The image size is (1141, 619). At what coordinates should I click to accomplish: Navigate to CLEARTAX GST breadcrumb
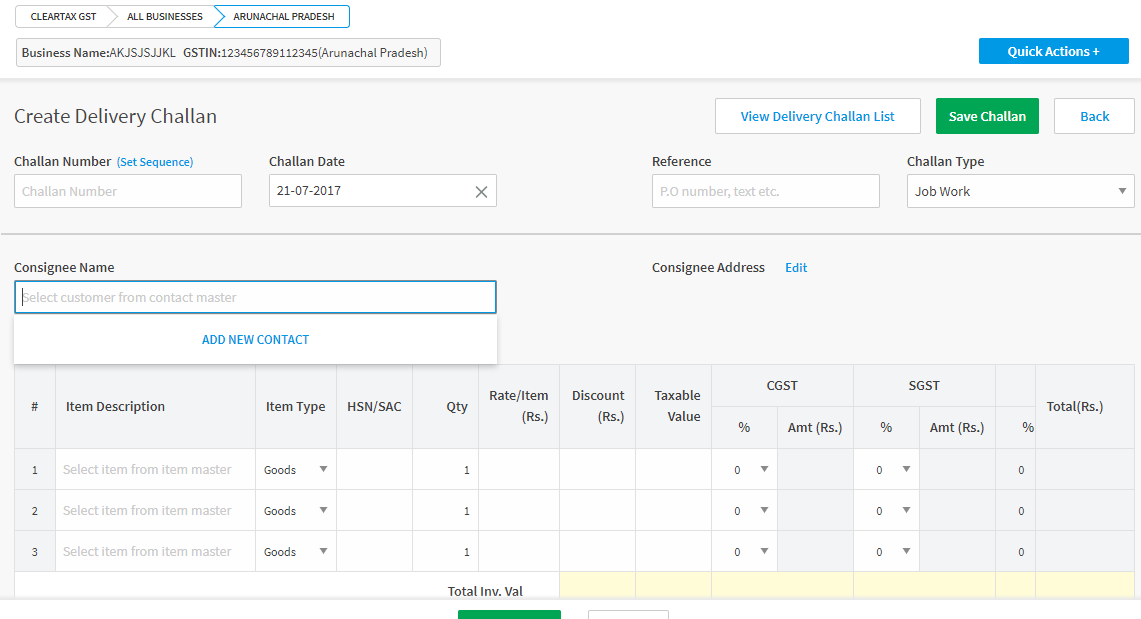pyautogui.click(x=62, y=16)
